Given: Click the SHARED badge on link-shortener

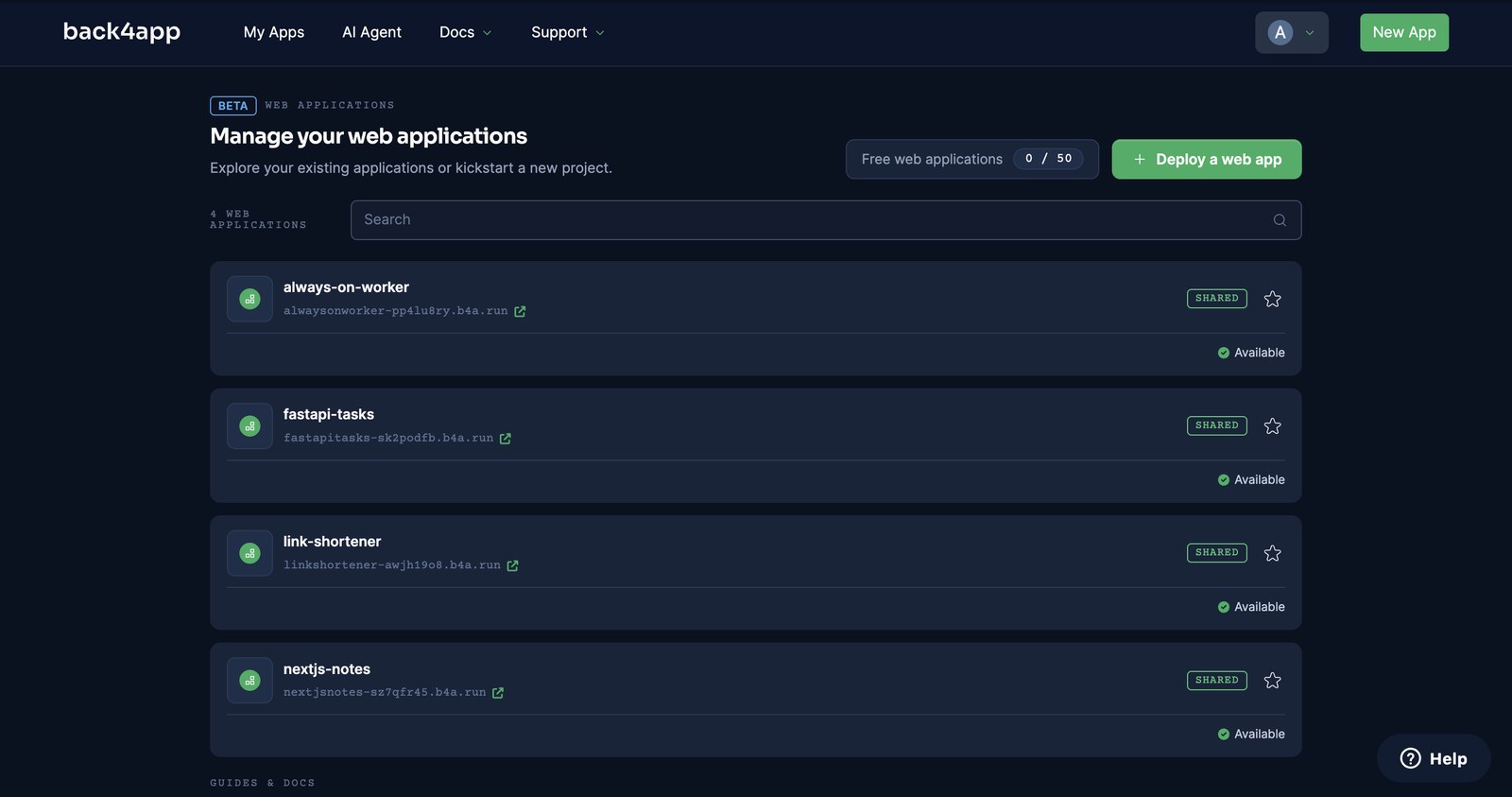Looking at the screenshot, I should tap(1217, 553).
